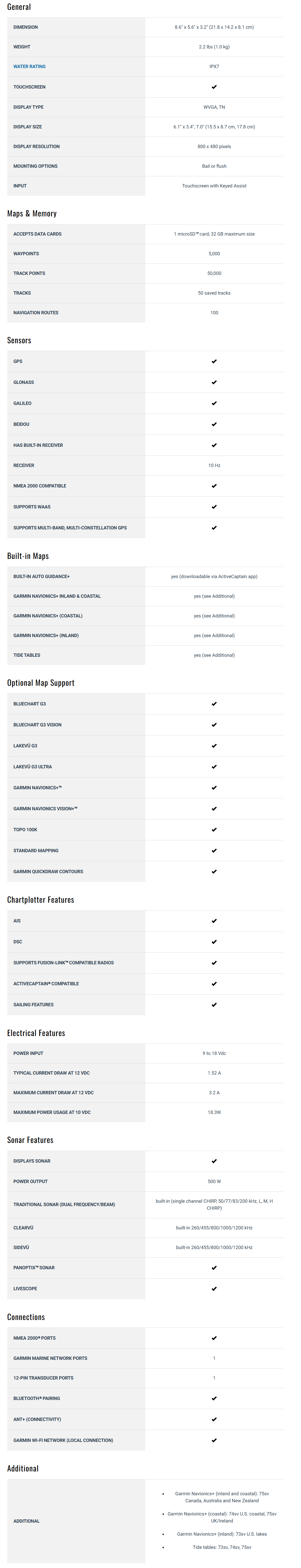This screenshot has width=301, height=1568.
Task: Click the Water Rating link
Action: click(x=29, y=66)
